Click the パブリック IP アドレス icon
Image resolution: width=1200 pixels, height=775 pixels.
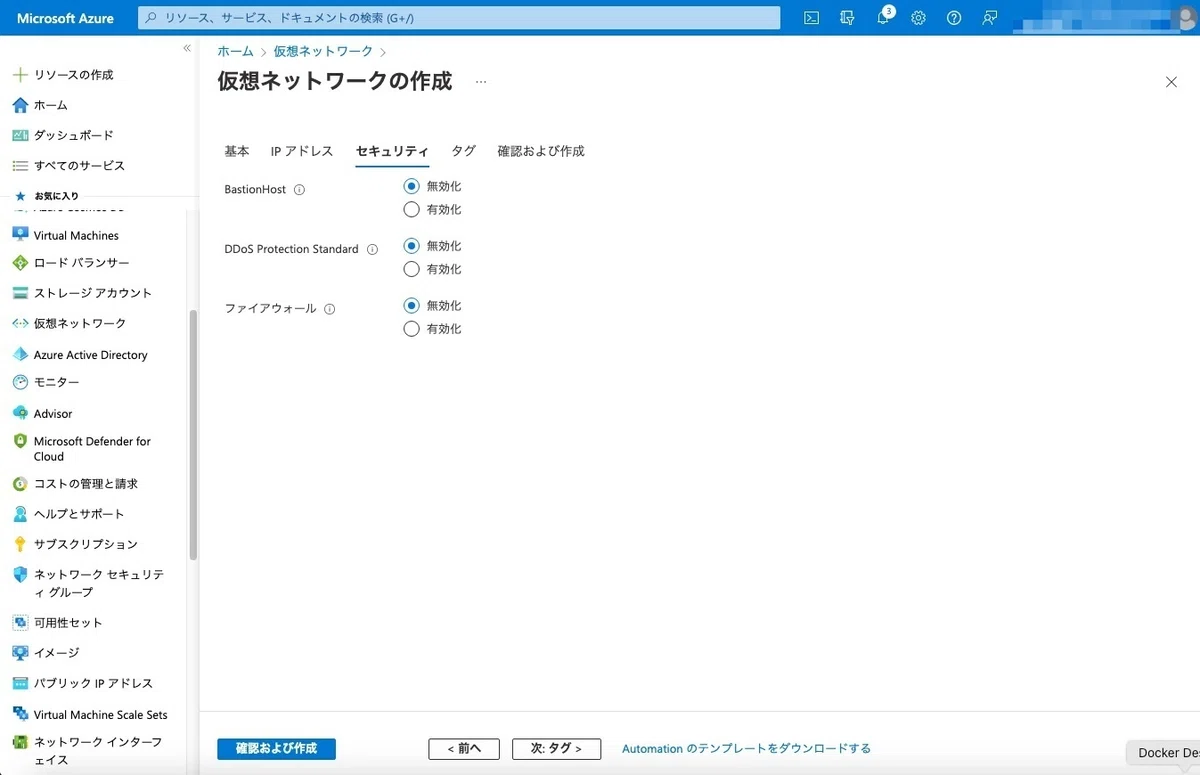pos(20,683)
